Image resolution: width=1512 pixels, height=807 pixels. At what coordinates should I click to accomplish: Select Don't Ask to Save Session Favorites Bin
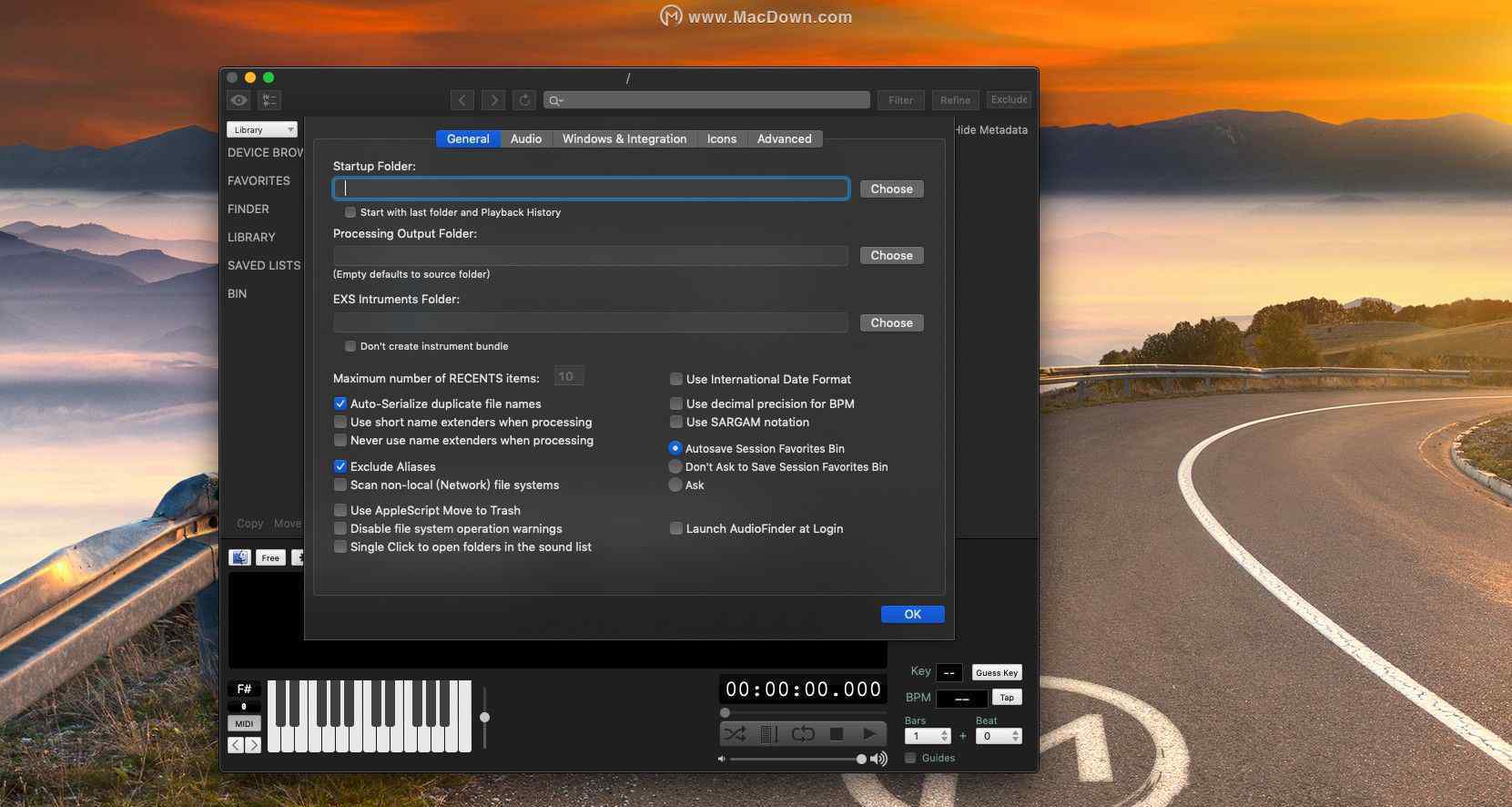click(675, 466)
